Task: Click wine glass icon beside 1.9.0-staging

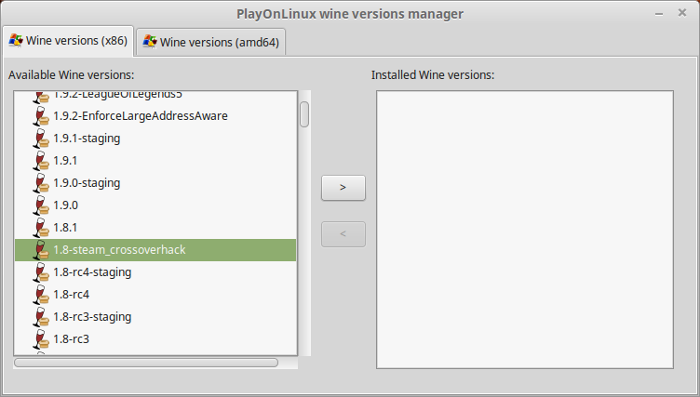Action: 41,183
